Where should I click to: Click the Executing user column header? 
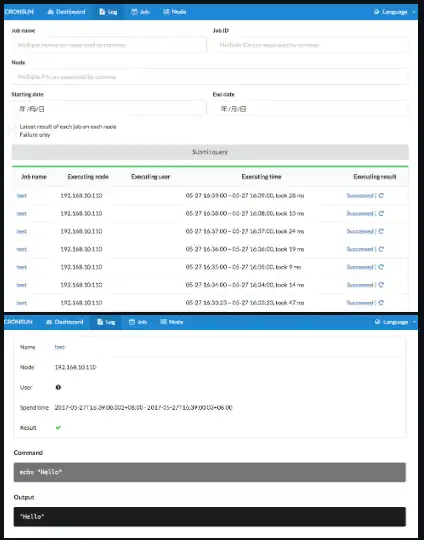tap(151, 177)
